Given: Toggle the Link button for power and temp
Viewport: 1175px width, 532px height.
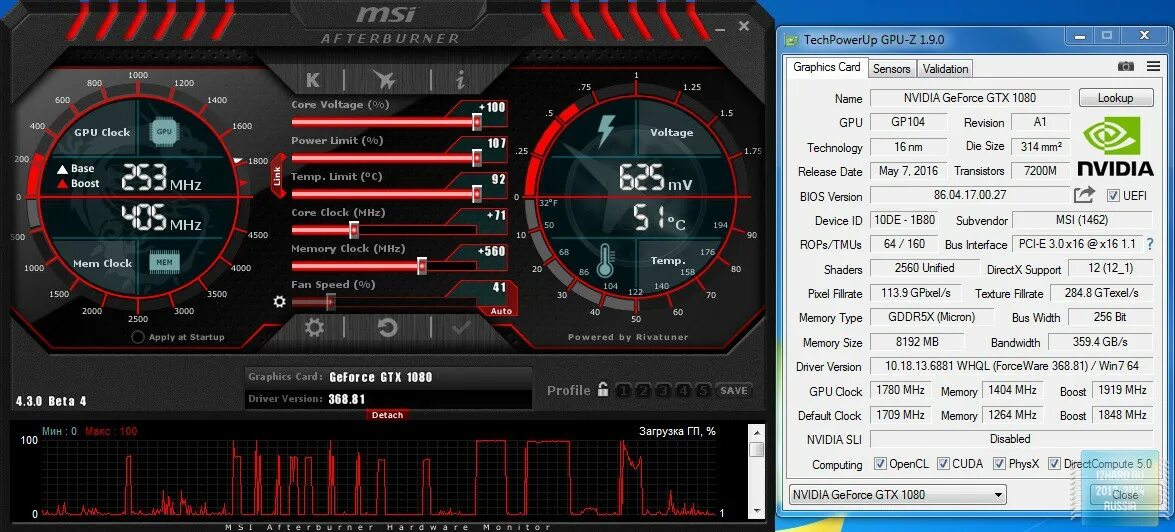Looking at the screenshot, I should coord(277,177).
